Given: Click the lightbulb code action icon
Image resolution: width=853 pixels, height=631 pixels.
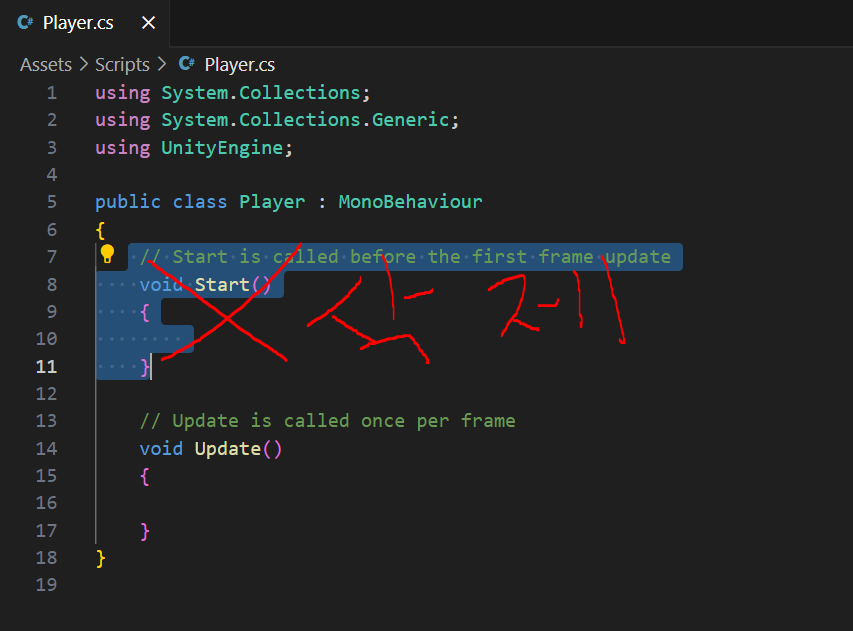Looking at the screenshot, I should [x=108, y=256].
